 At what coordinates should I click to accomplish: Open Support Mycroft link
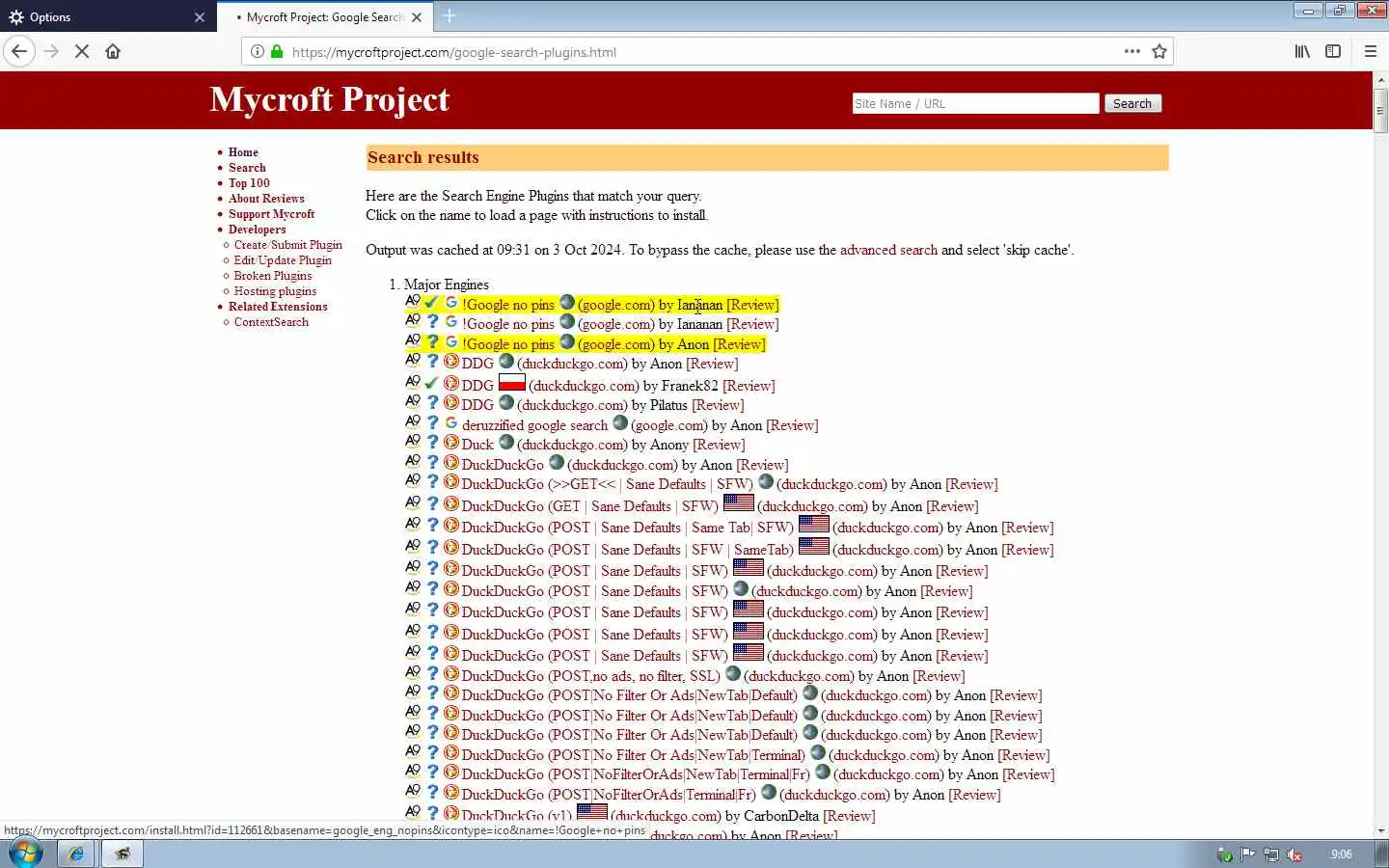(x=271, y=214)
